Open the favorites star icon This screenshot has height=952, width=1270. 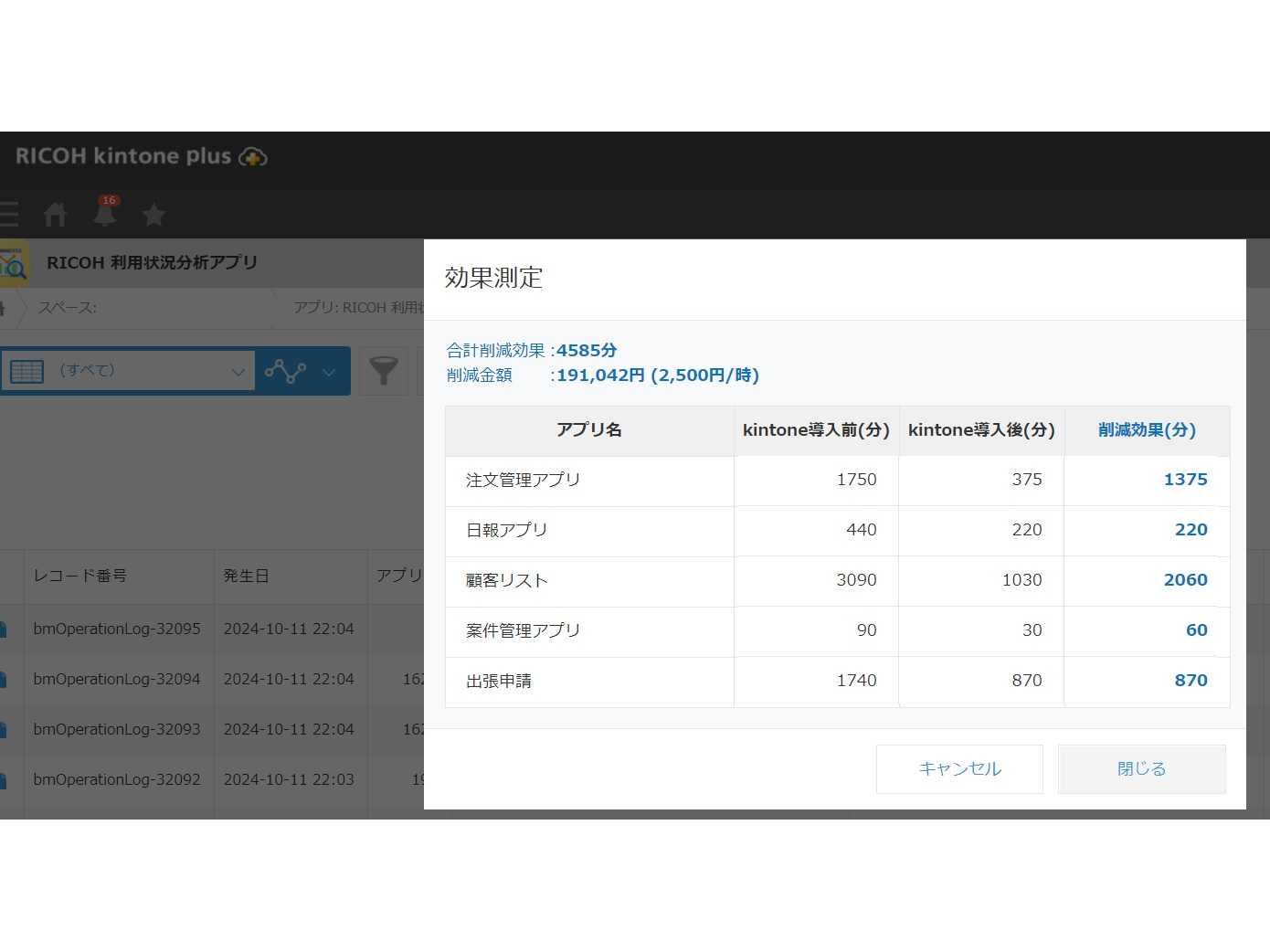coord(153,215)
